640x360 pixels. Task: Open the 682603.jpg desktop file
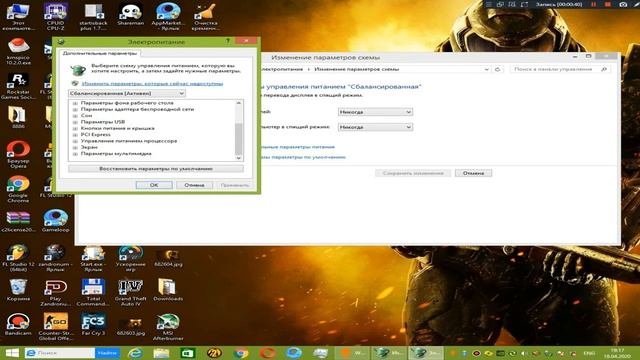click(130, 327)
